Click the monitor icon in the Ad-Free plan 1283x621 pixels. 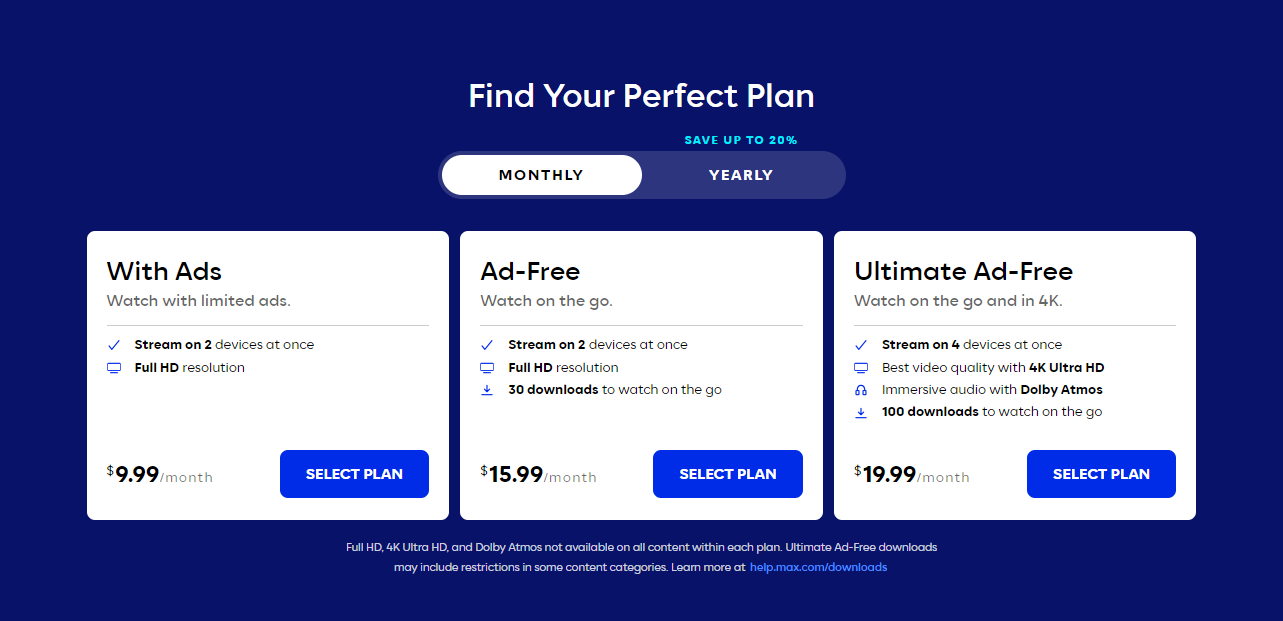coord(487,368)
